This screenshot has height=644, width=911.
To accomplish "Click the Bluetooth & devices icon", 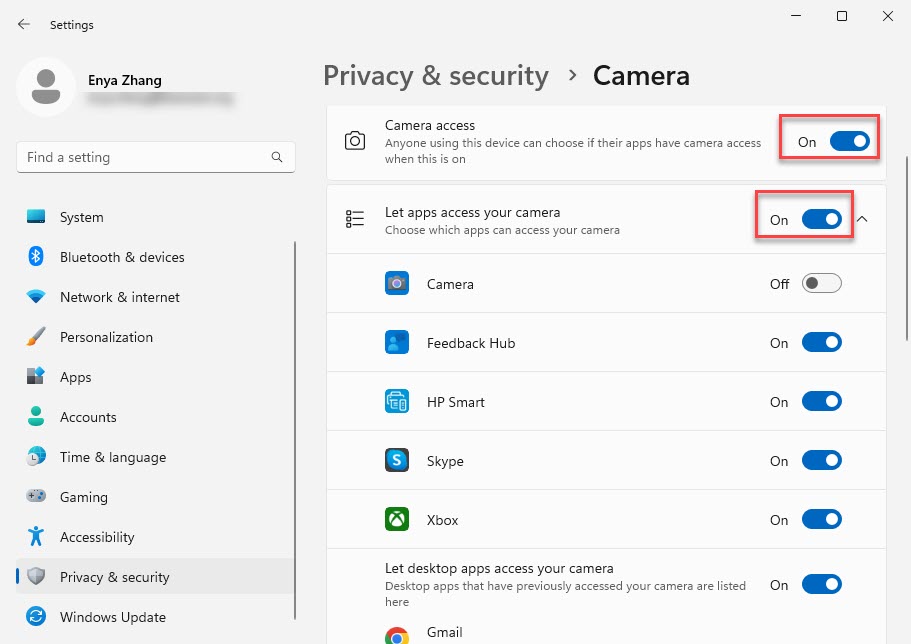I will click(36, 257).
